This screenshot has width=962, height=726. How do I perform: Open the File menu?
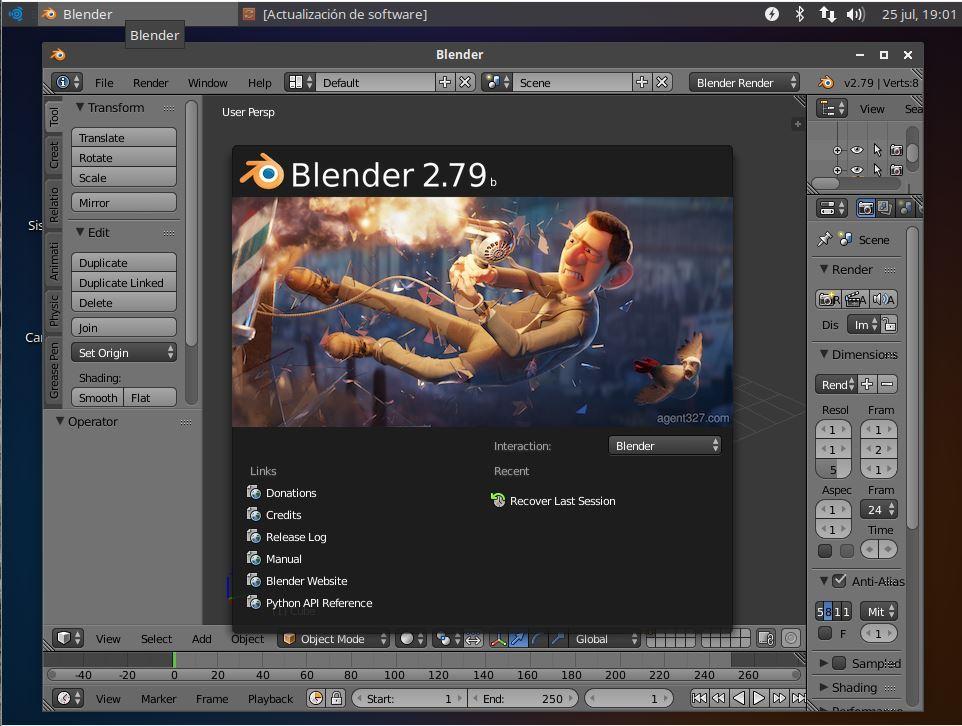(x=103, y=82)
